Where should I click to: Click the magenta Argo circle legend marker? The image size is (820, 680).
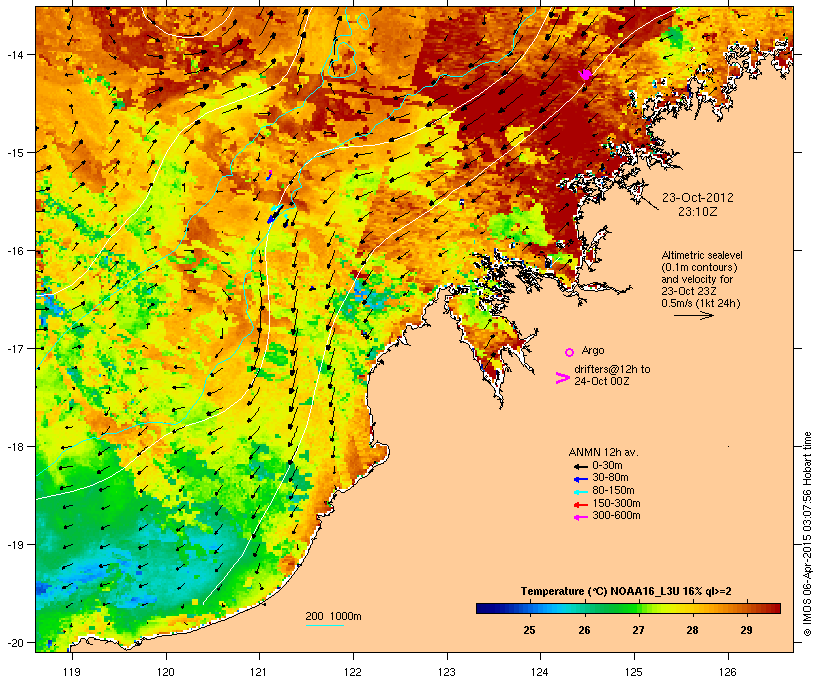point(570,352)
